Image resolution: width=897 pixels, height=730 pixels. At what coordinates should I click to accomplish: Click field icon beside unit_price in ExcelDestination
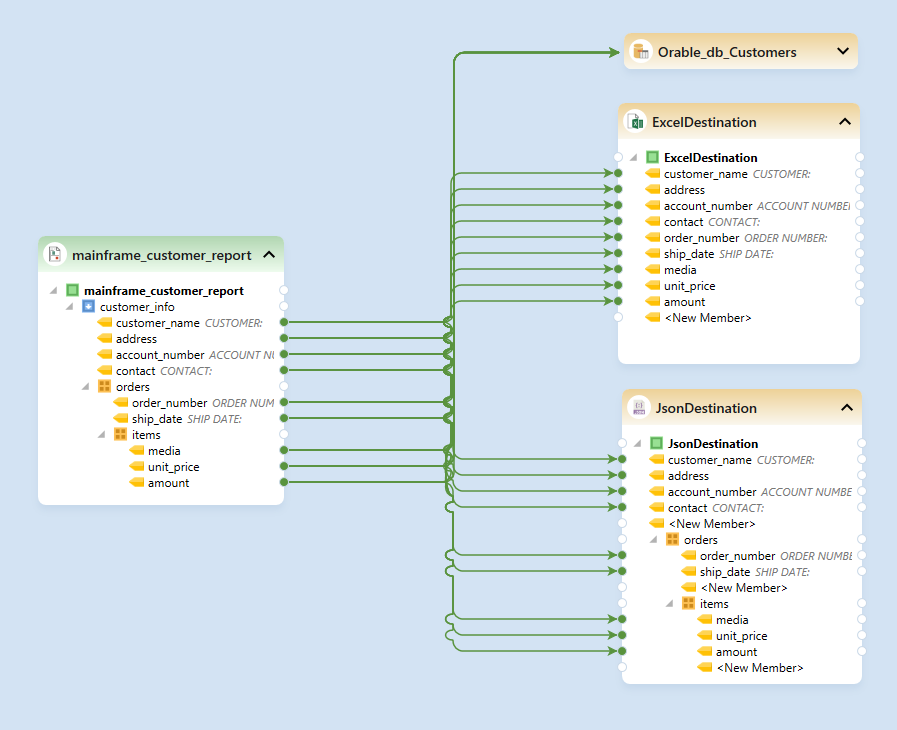[653, 285]
